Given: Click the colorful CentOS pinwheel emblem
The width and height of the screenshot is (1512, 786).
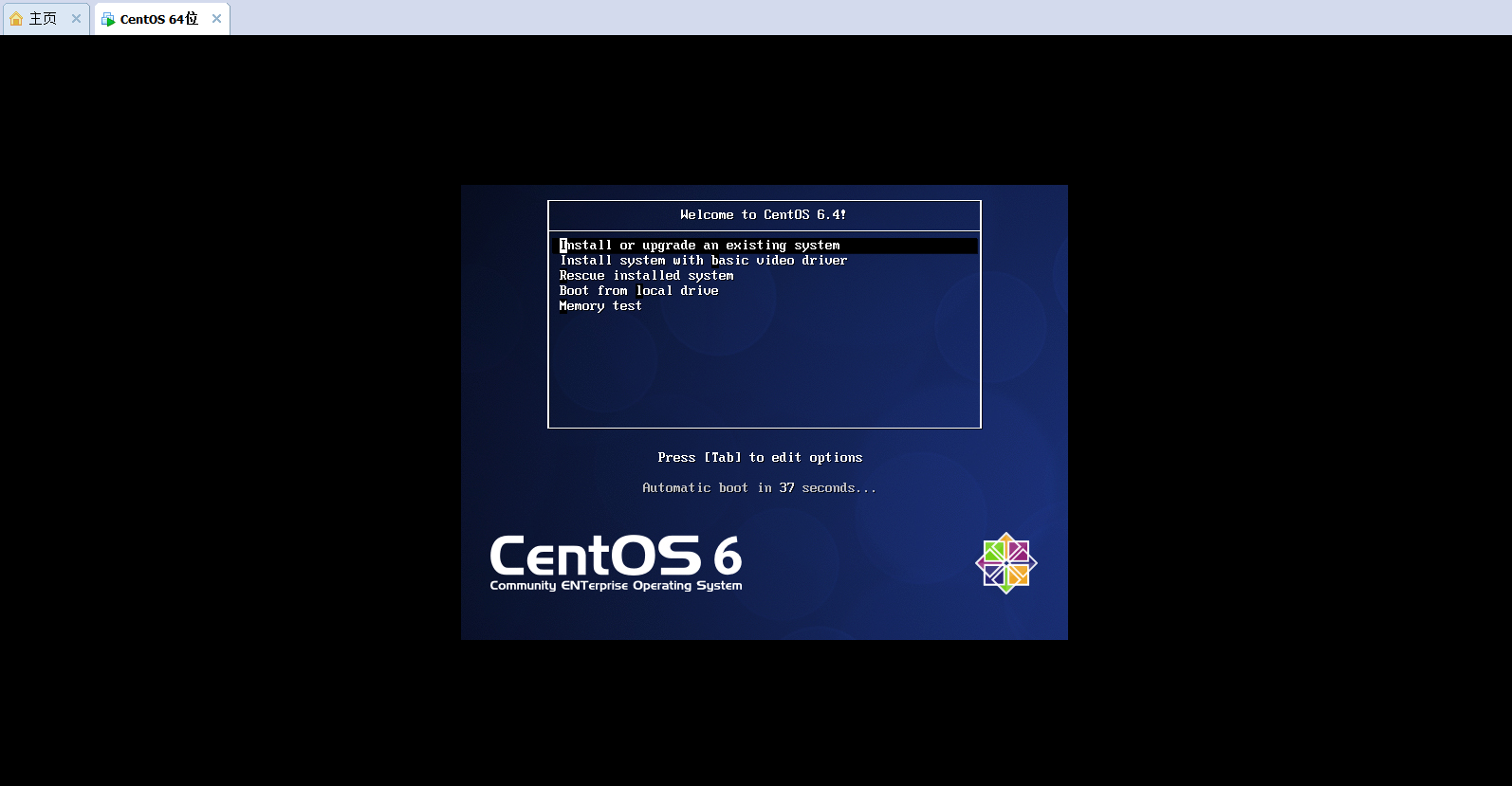Looking at the screenshot, I should (1005, 563).
